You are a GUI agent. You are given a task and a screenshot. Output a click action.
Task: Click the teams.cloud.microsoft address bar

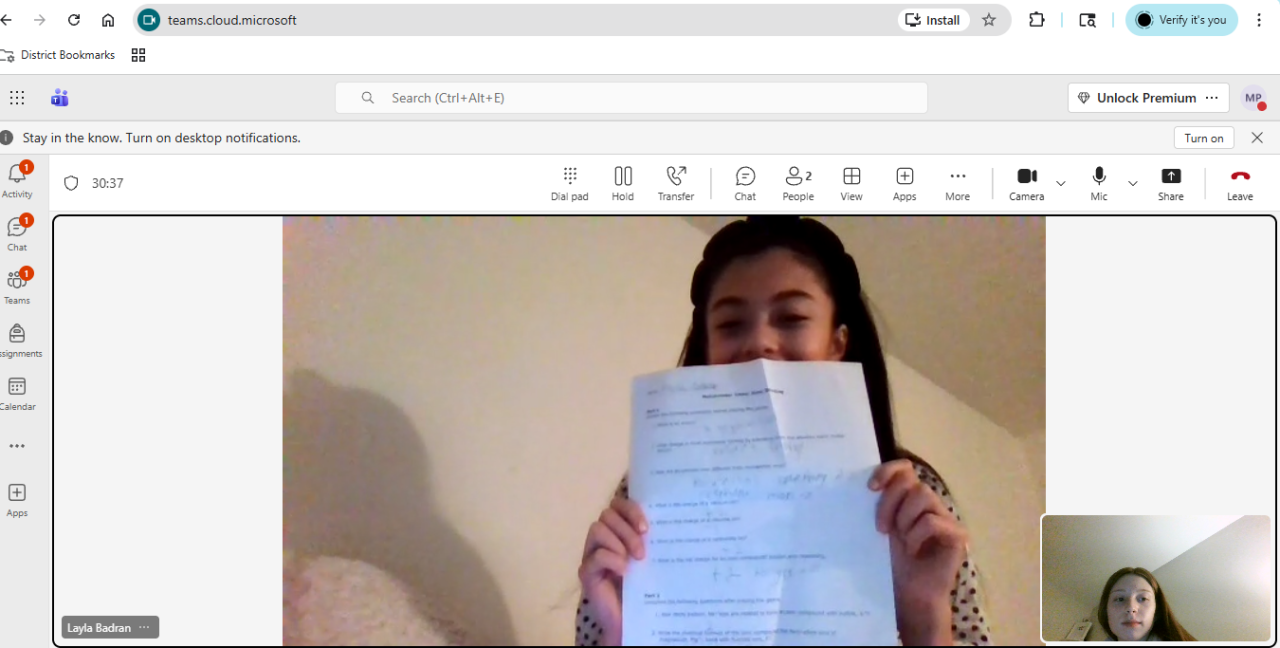(232, 20)
